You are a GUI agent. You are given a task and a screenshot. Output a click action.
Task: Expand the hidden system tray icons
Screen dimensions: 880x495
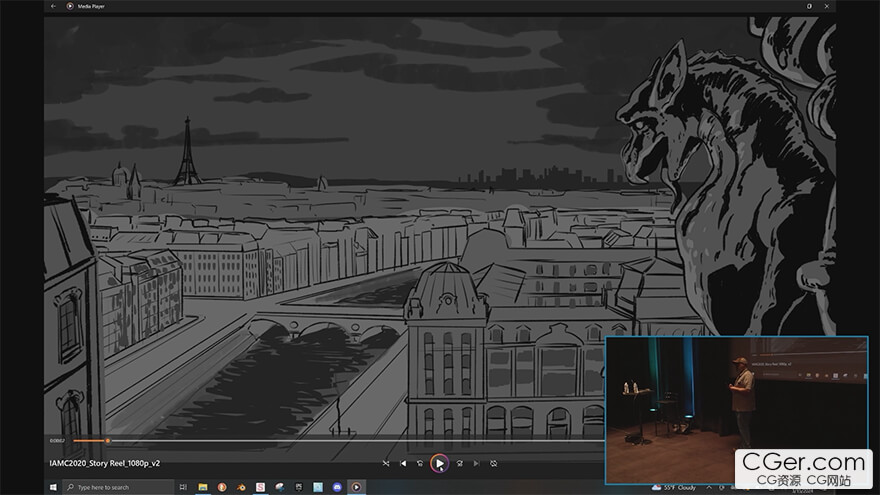[x=709, y=487]
